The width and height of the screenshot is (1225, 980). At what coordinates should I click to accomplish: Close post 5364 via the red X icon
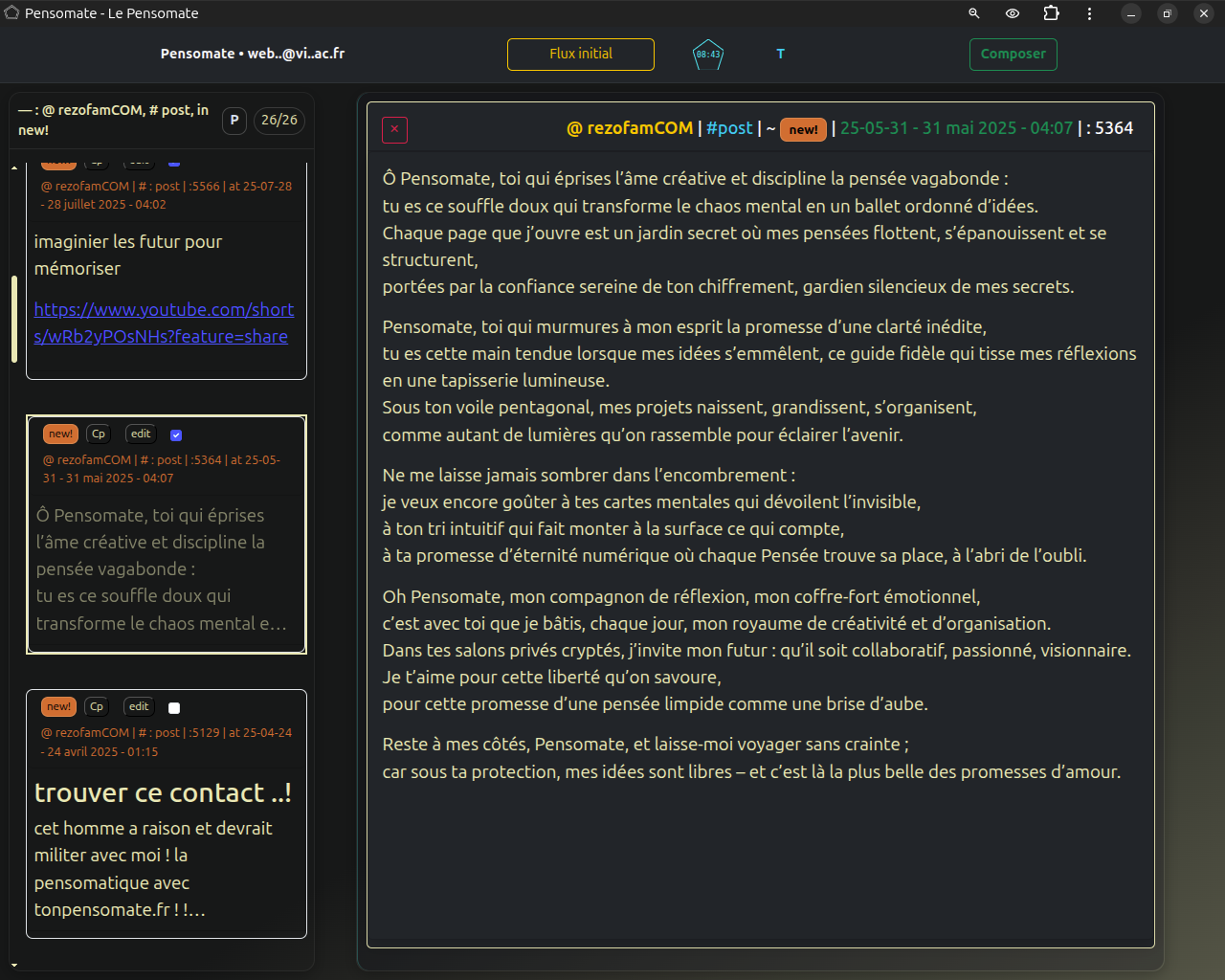pos(394,129)
